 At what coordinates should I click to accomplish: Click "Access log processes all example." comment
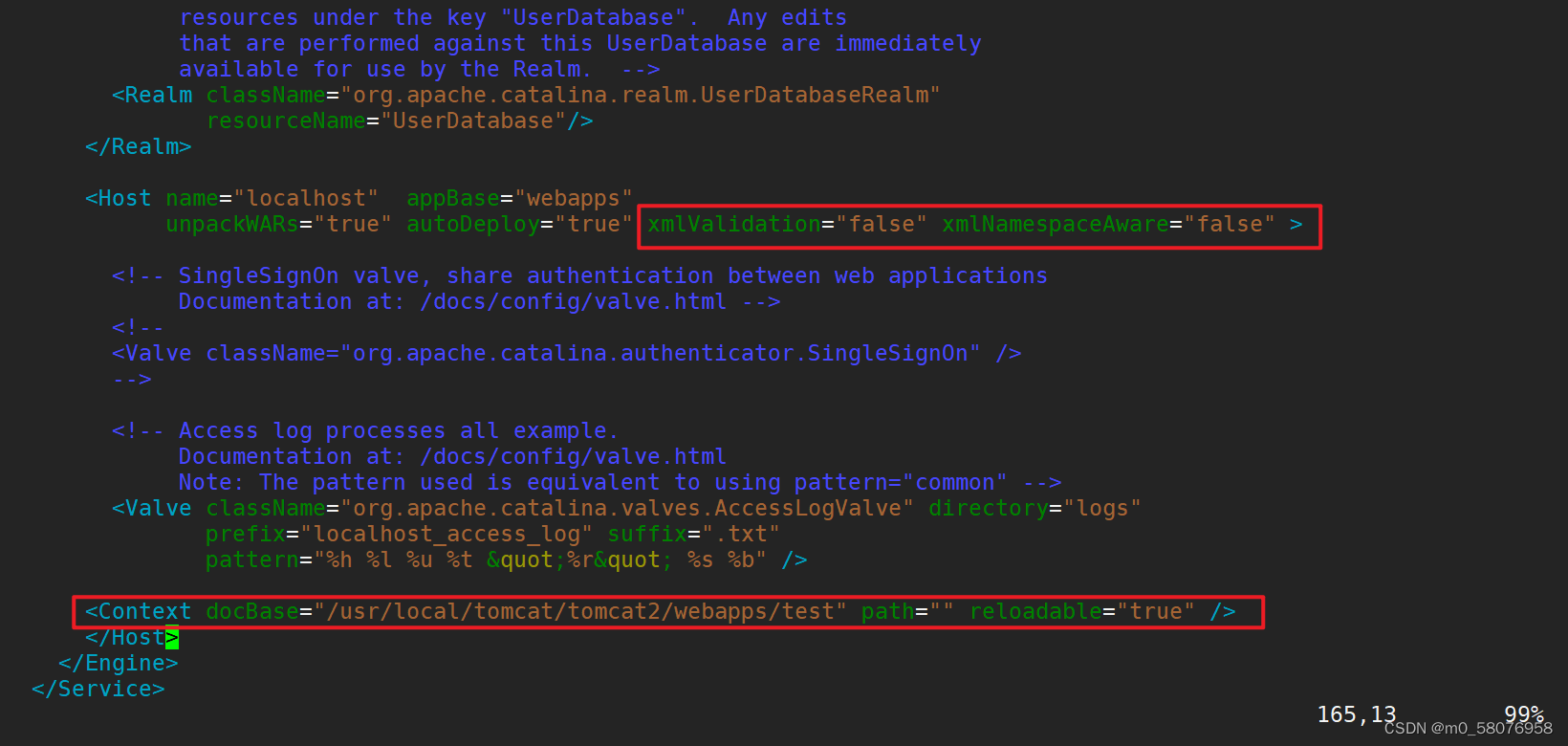pos(365,431)
